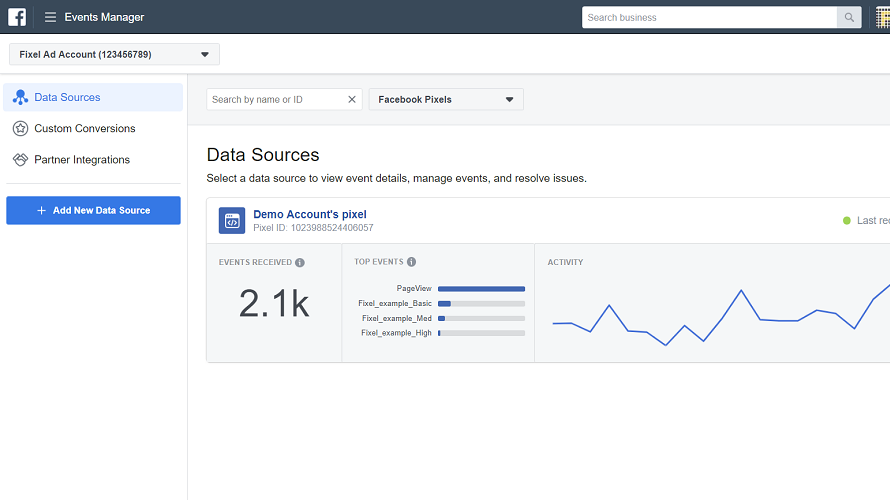Click the search magnifier button
Image resolution: width=890 pixels, height=500 pixels.
tap(849, 17)
